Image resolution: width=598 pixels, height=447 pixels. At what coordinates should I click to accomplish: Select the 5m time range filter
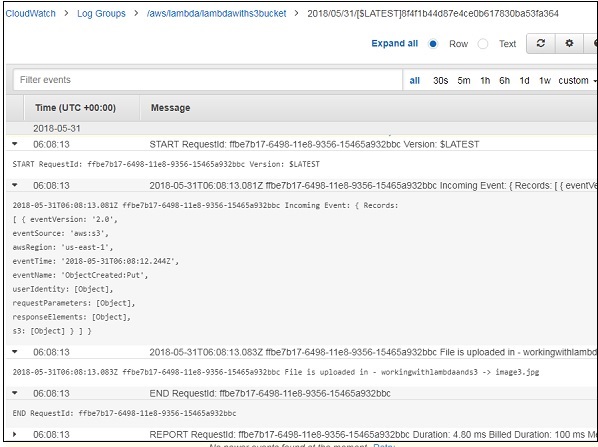pyautogui.click(x=464, y=80)
